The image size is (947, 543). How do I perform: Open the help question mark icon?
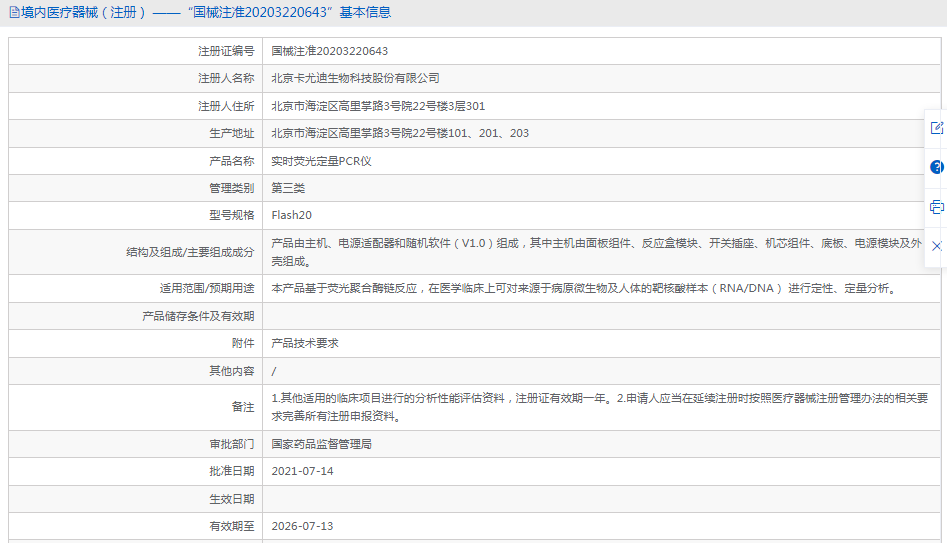[x=937, y=167]
